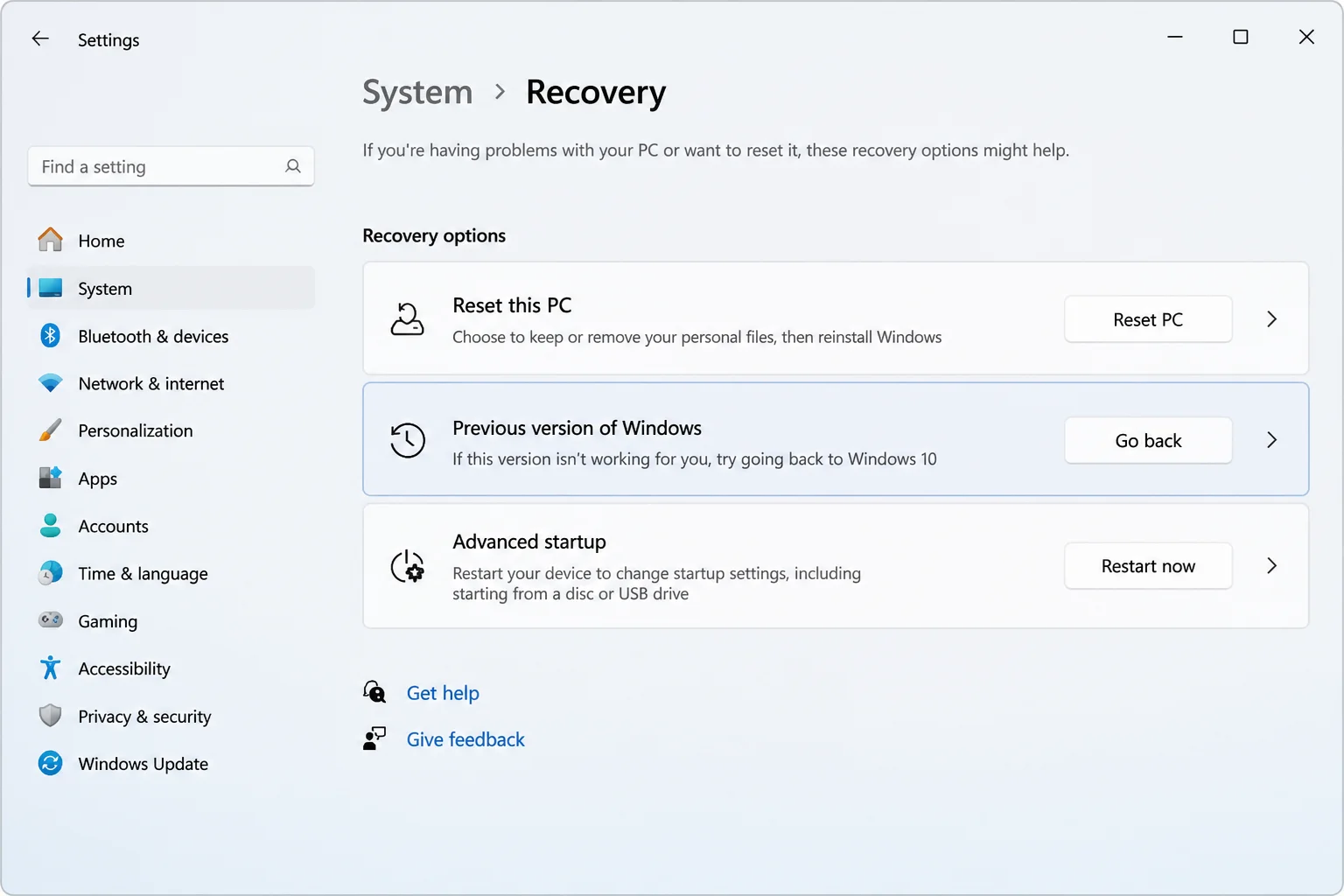Screen dimensions: 1344x896
Task: Click the Recovery breadcrumb heading
Action: [596, 92]
